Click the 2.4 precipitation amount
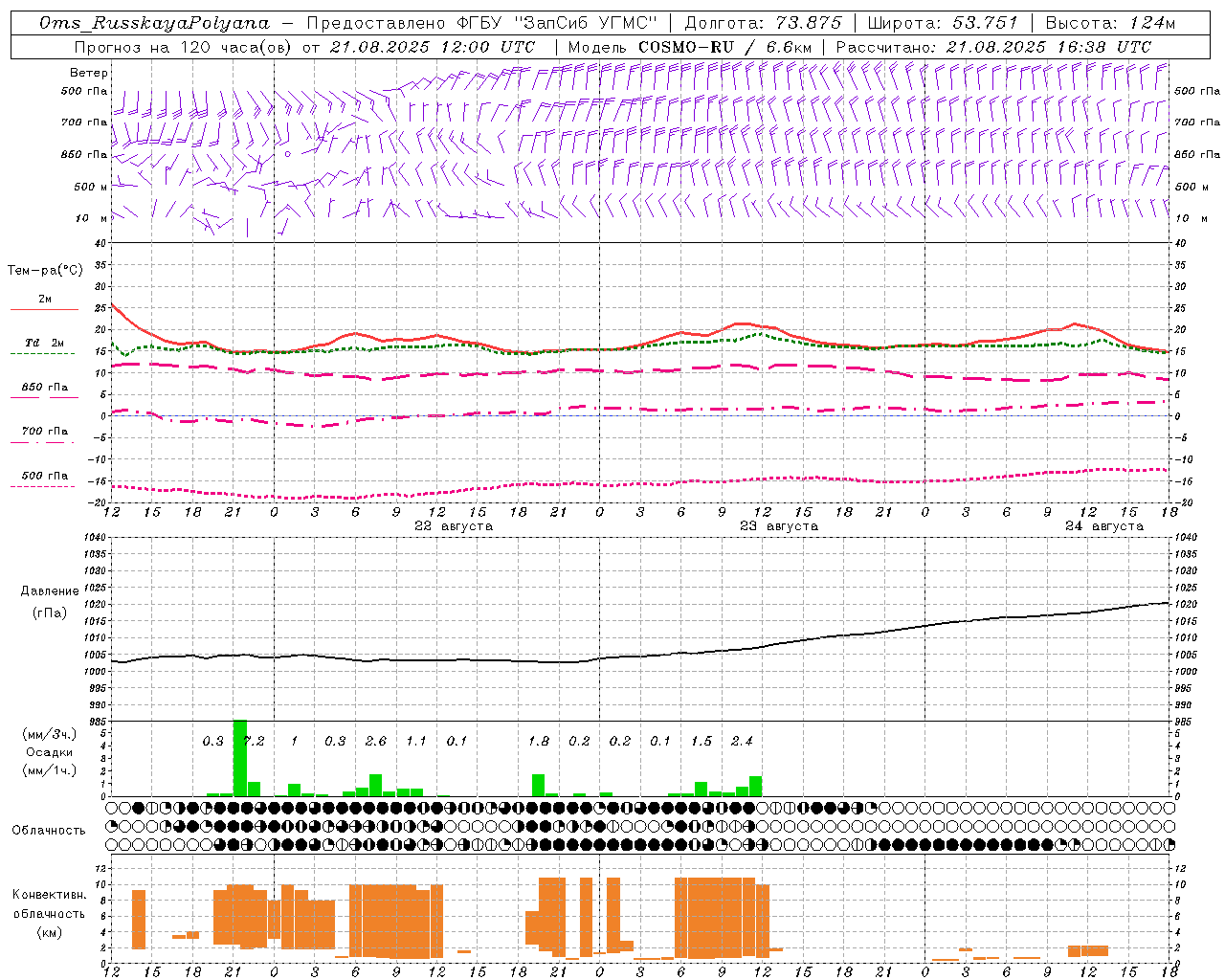1225x980 pixels. click(743, 741)
